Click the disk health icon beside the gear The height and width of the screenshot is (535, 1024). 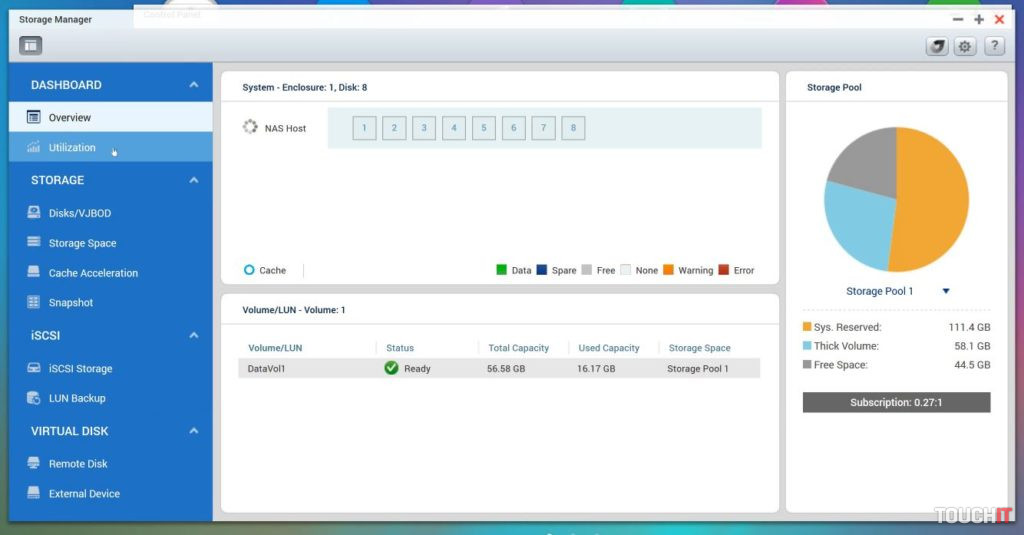(936, 46)
